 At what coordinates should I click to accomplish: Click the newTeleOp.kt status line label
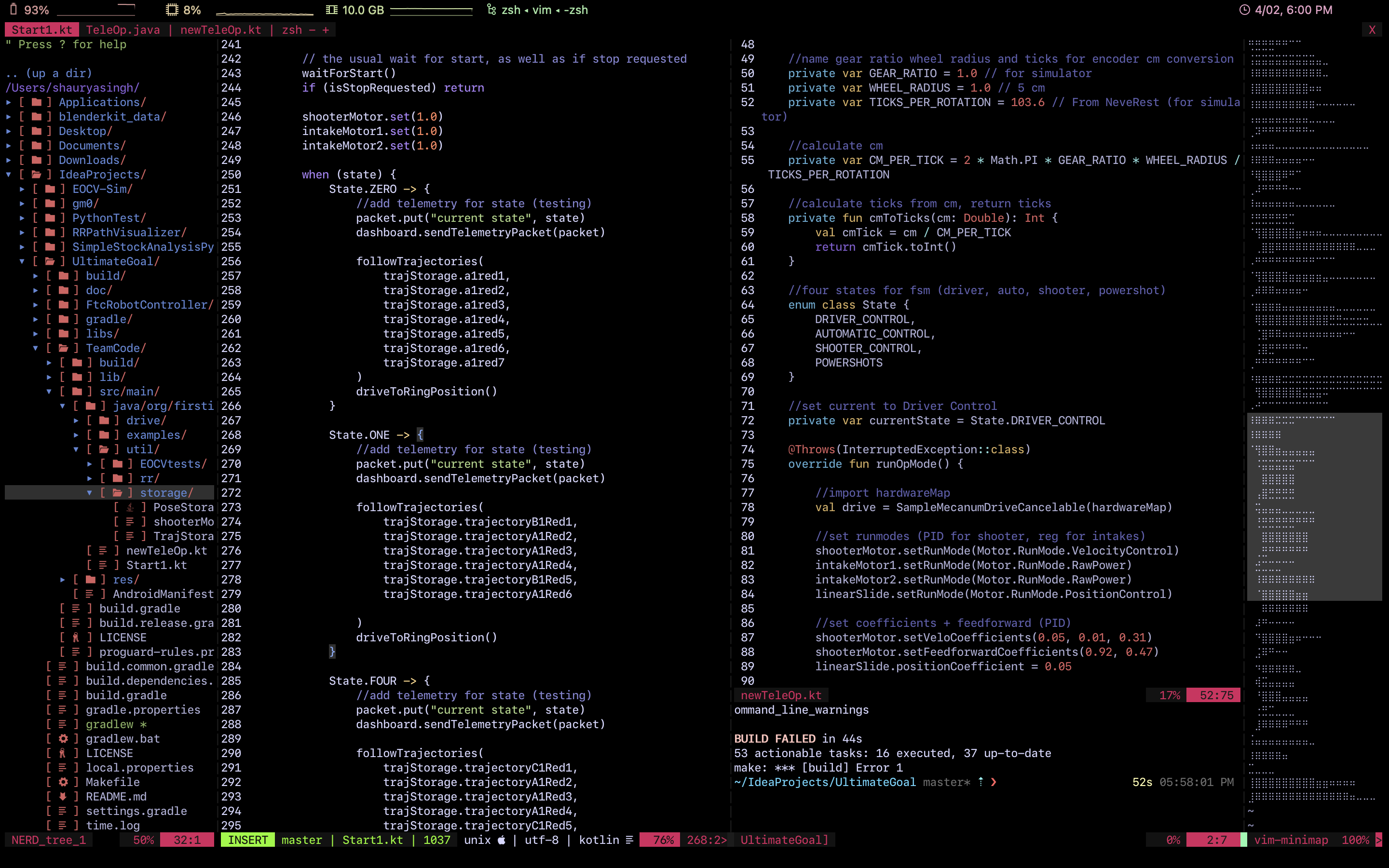tap(781, 695)
